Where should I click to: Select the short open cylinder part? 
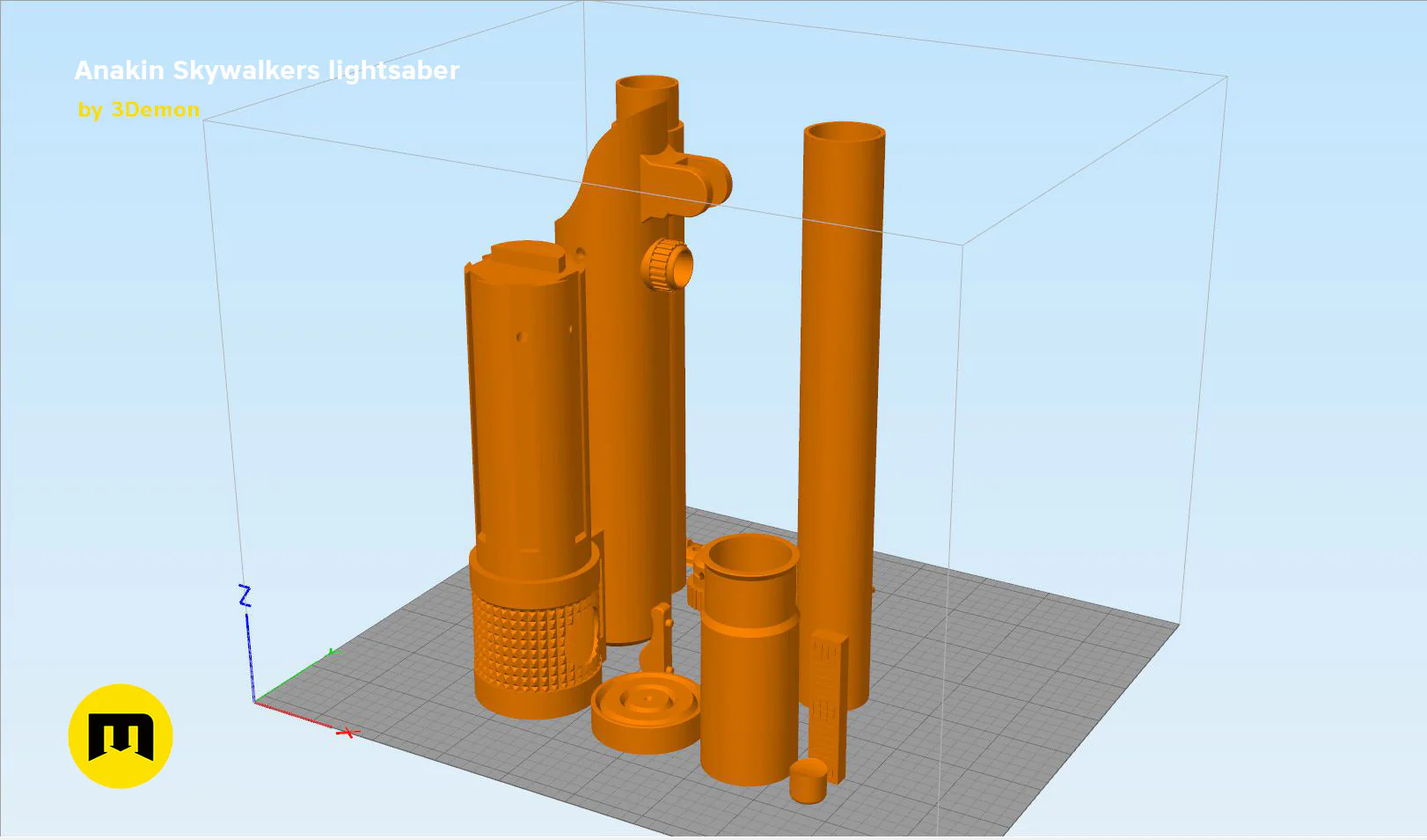point(749,660)
